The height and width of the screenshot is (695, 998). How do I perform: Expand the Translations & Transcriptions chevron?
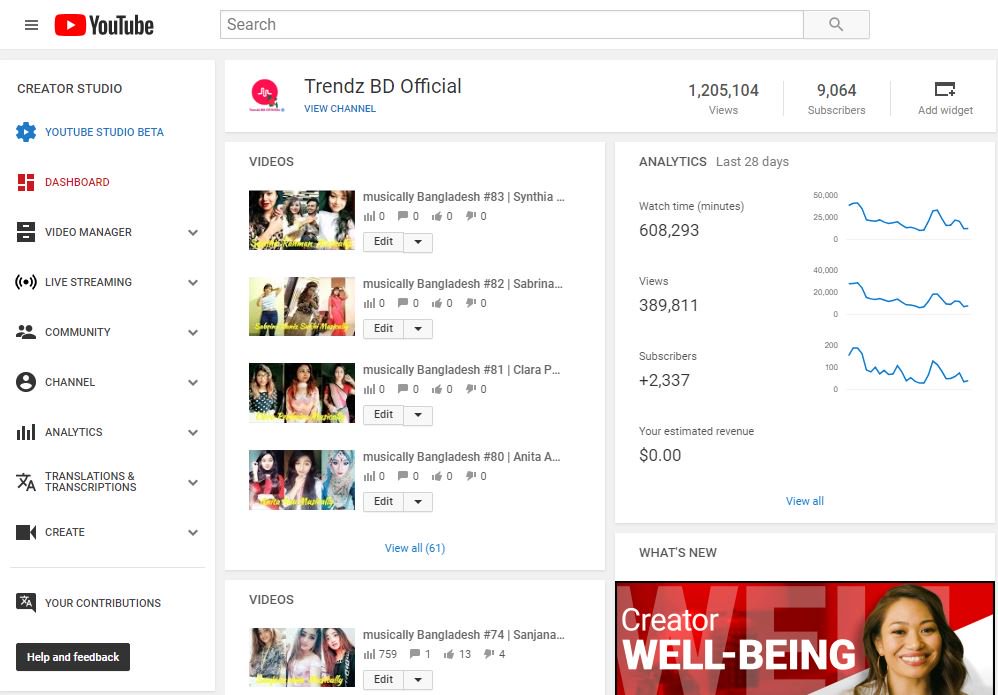click(193, 482)
